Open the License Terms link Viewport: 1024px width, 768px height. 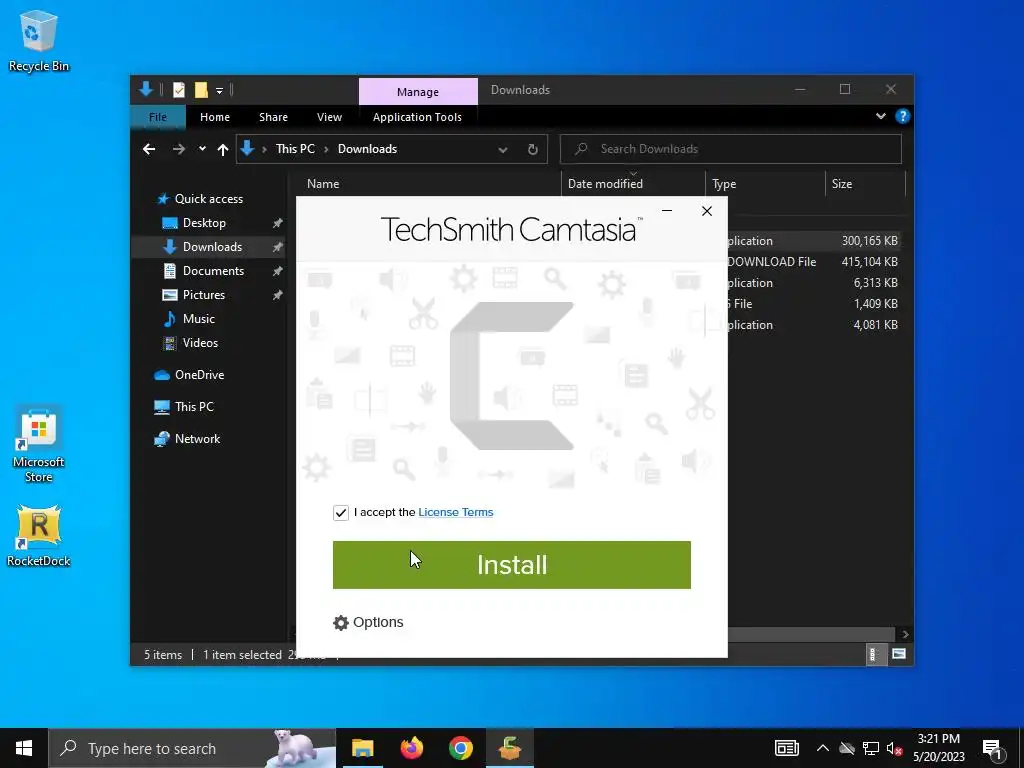point(455,512)
